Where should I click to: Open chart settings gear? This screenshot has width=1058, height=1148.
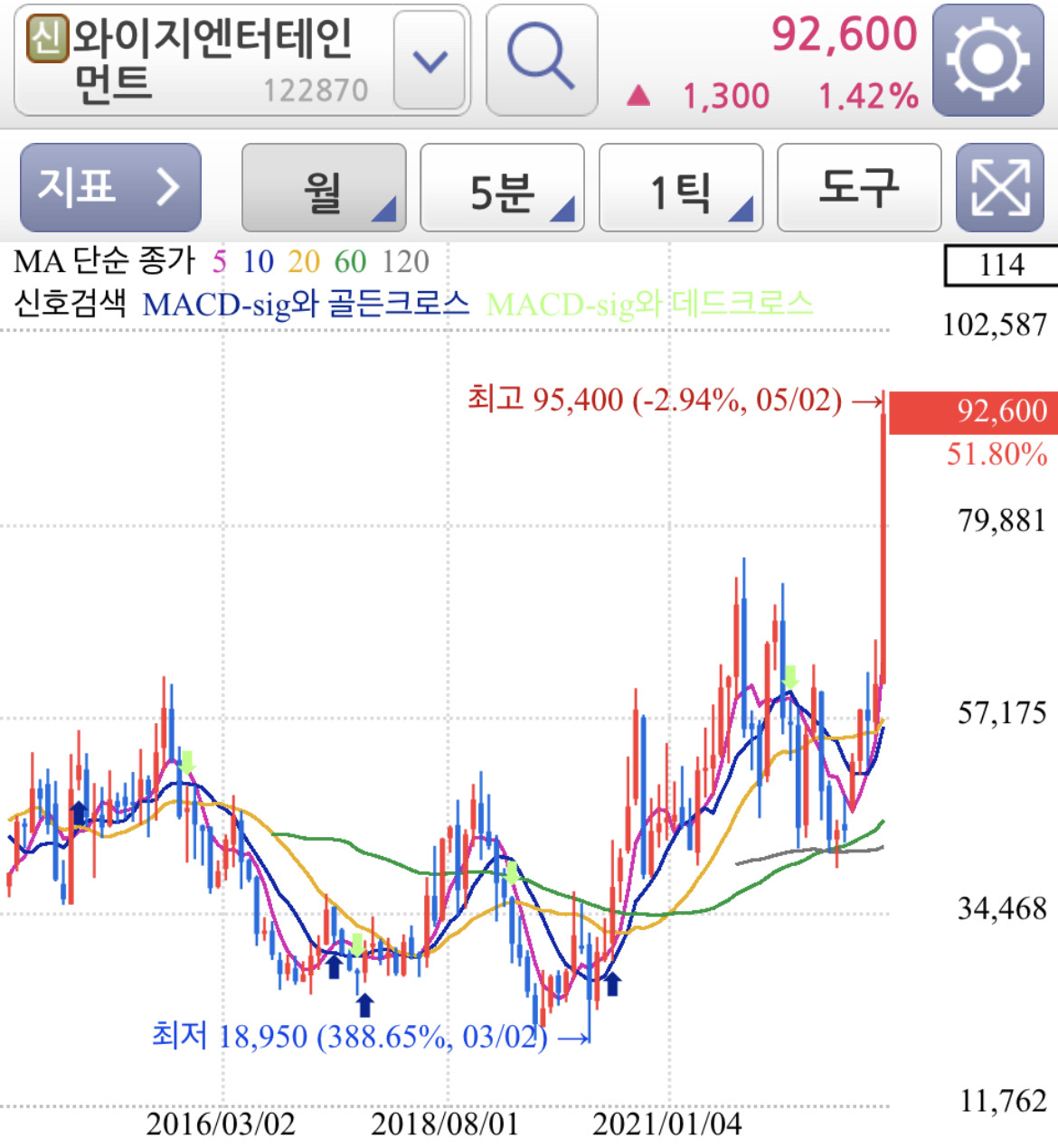coord(988,60)
